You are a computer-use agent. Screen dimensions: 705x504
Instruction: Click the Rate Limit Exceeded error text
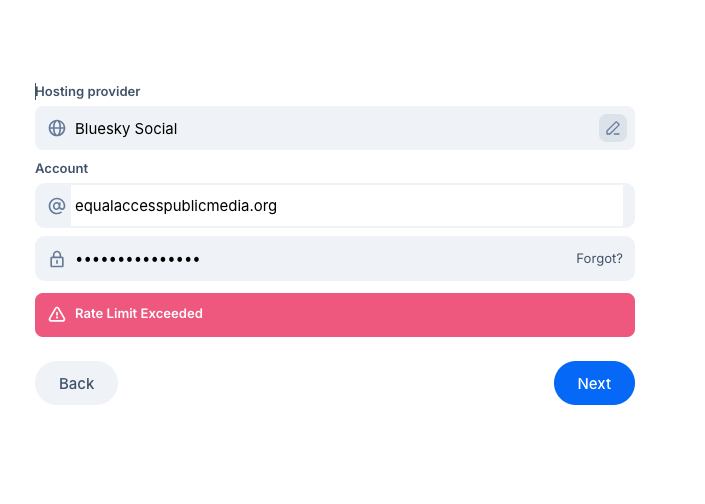tap(139, 314)
